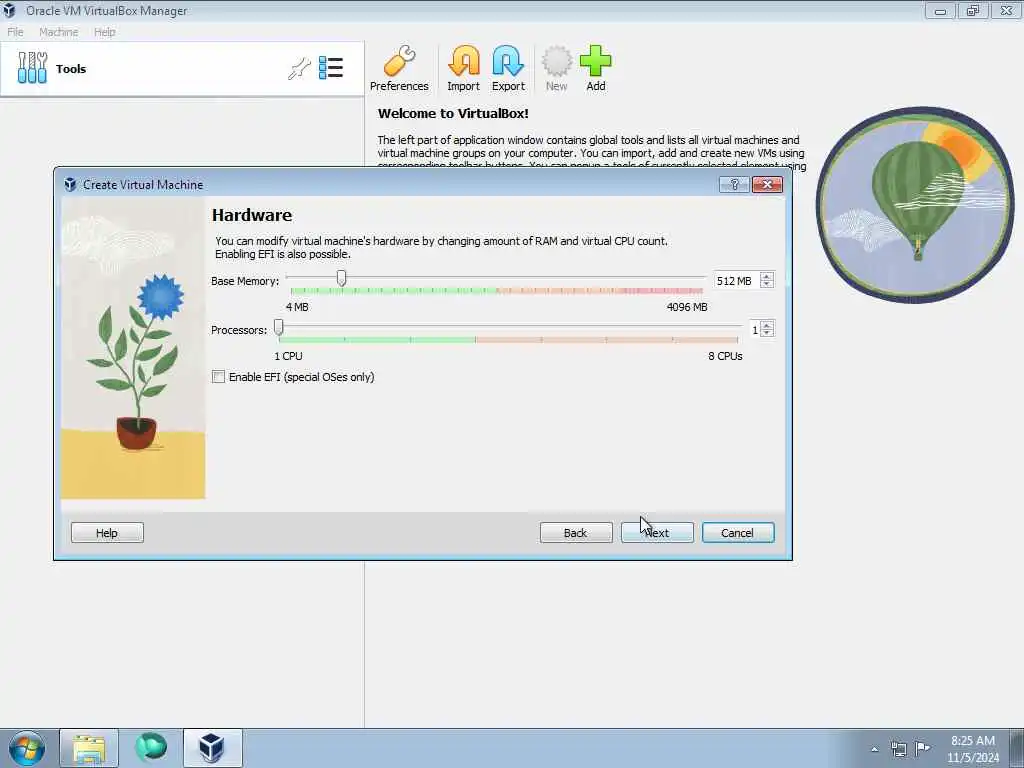Click the pin icon next to Tools
Image resolution: width=1024 pixels, height=768 pixels.
pos(299,68)
